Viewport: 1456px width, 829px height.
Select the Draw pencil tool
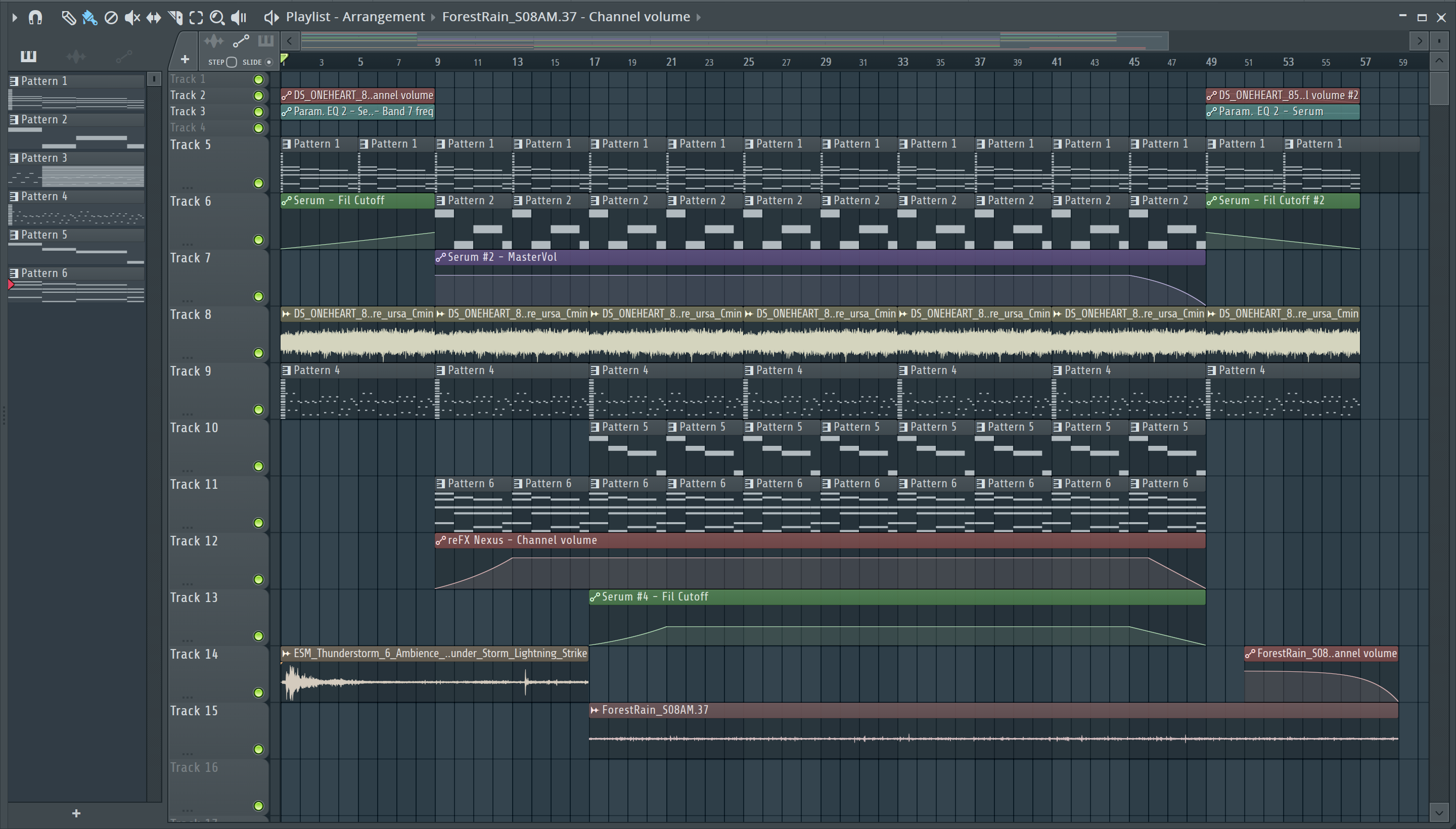point(68,18)
